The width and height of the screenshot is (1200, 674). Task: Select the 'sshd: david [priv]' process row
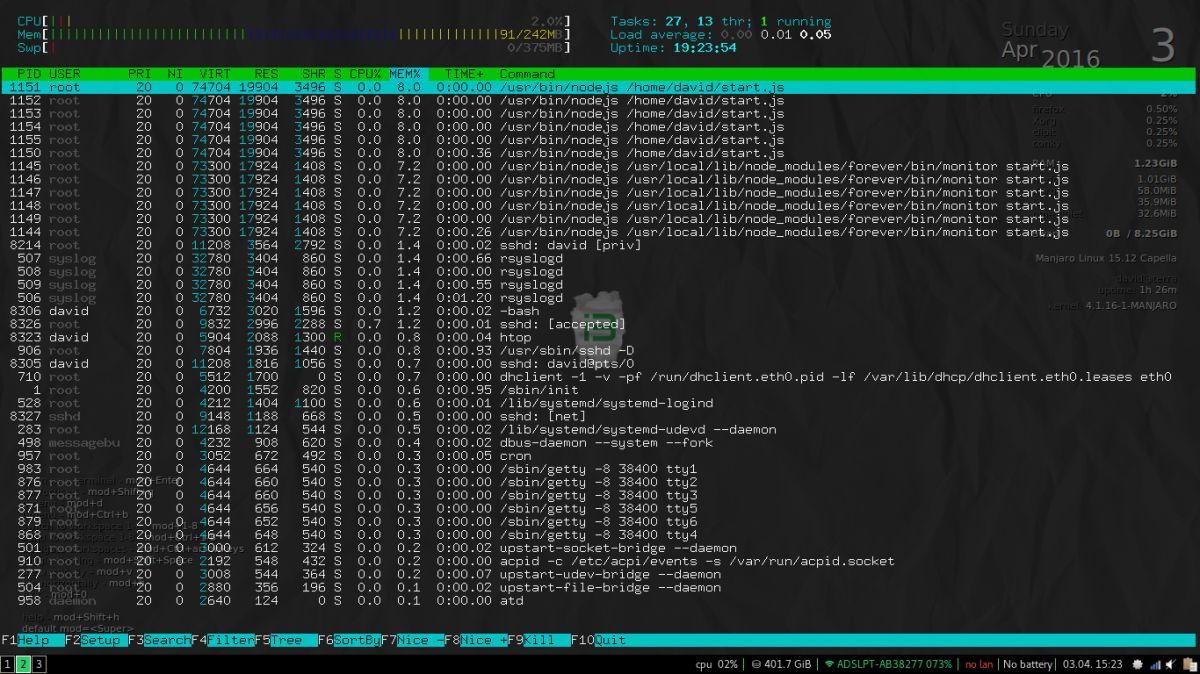coord(600,245)
